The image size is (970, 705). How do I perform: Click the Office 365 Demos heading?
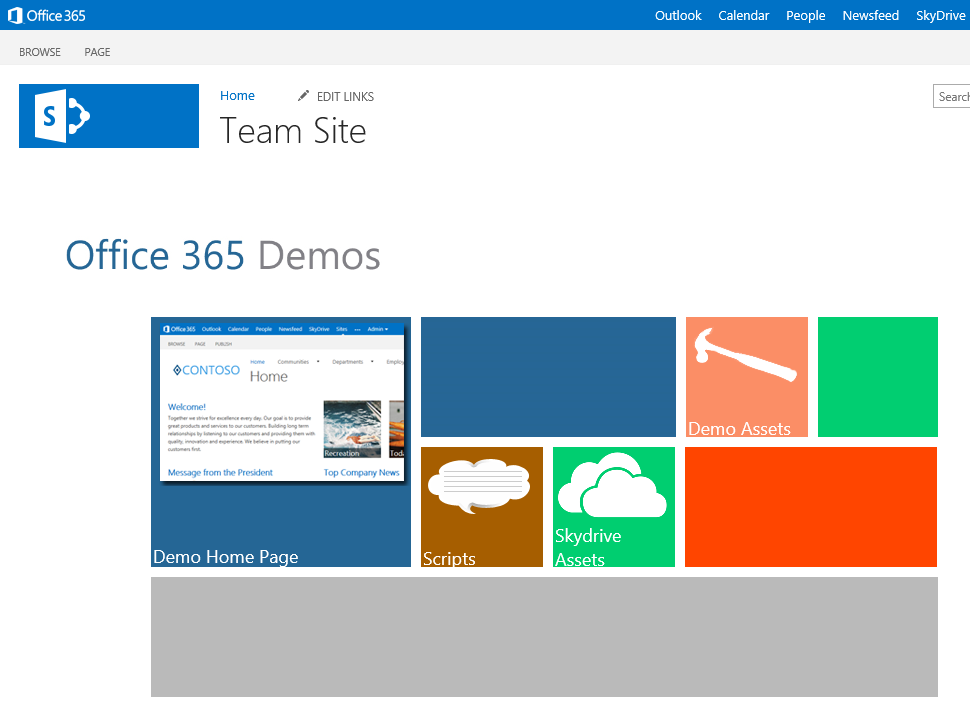pyautogui.click(x=223, y=255)
